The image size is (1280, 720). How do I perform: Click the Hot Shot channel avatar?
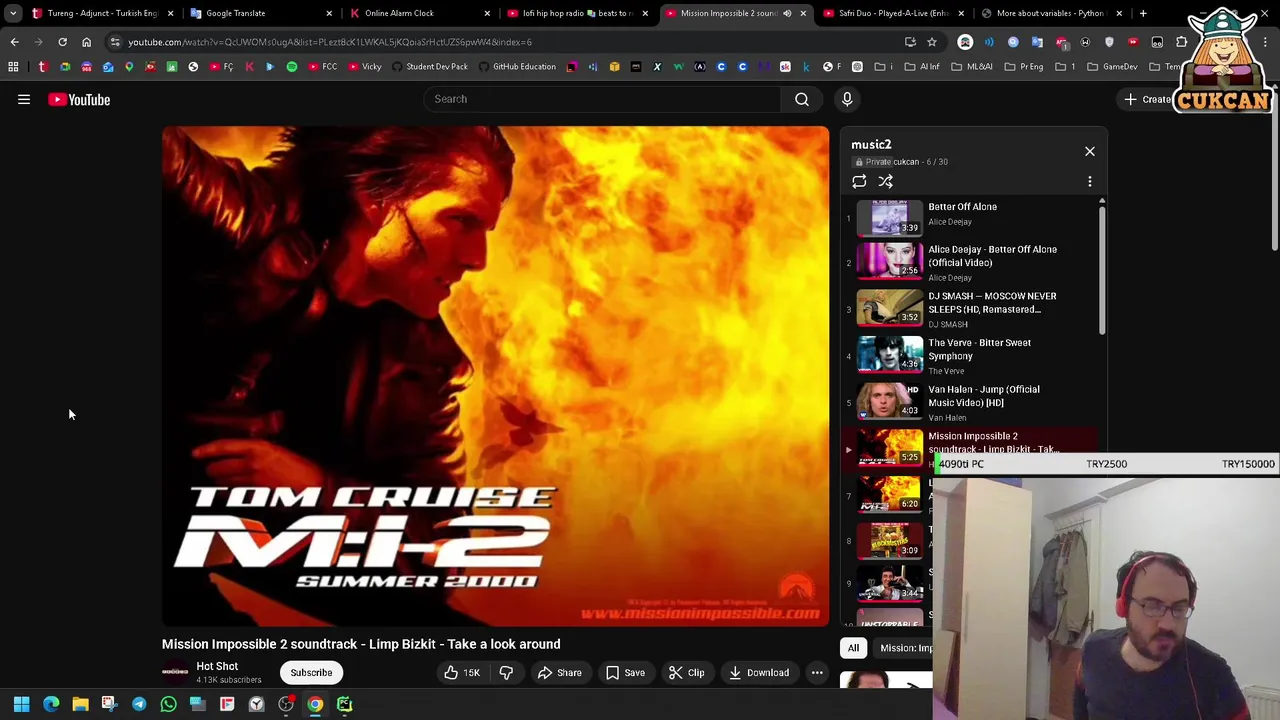coord(175,672)
